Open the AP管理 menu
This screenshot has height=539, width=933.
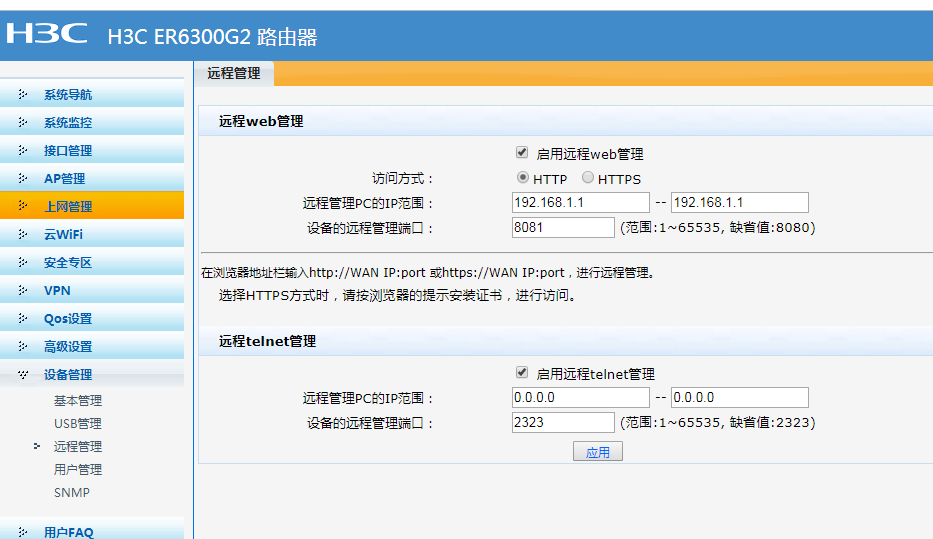point(64,178)
